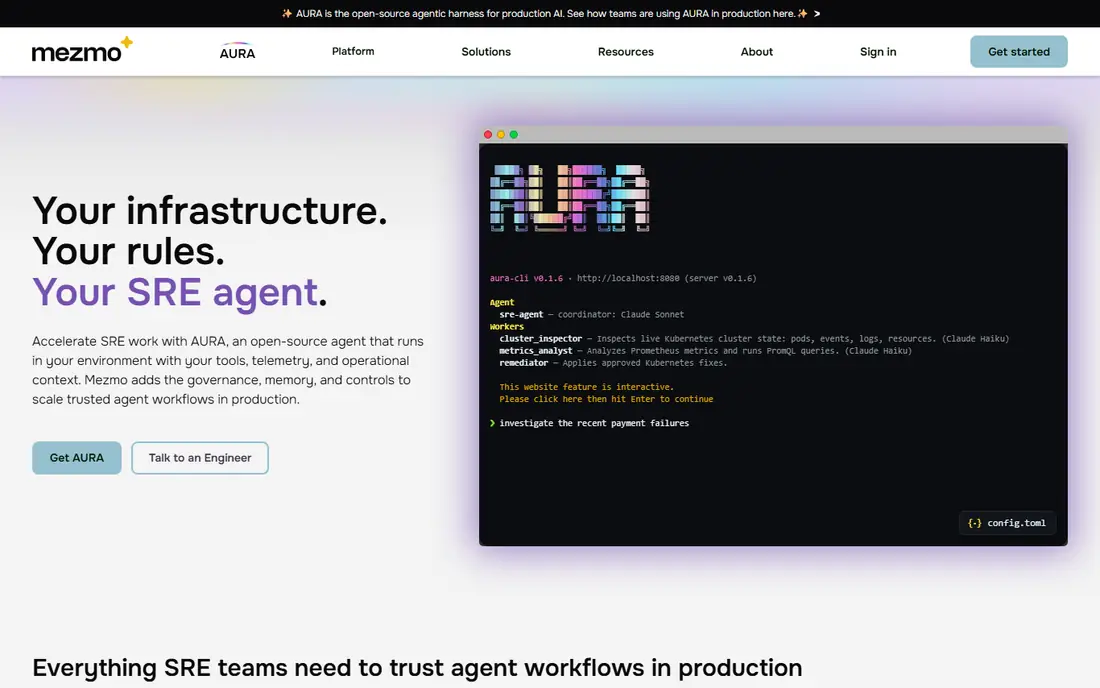Click 'sre-agent' coordinator line
Viewport: 1100px width, 688px height.
coord(591,314)
